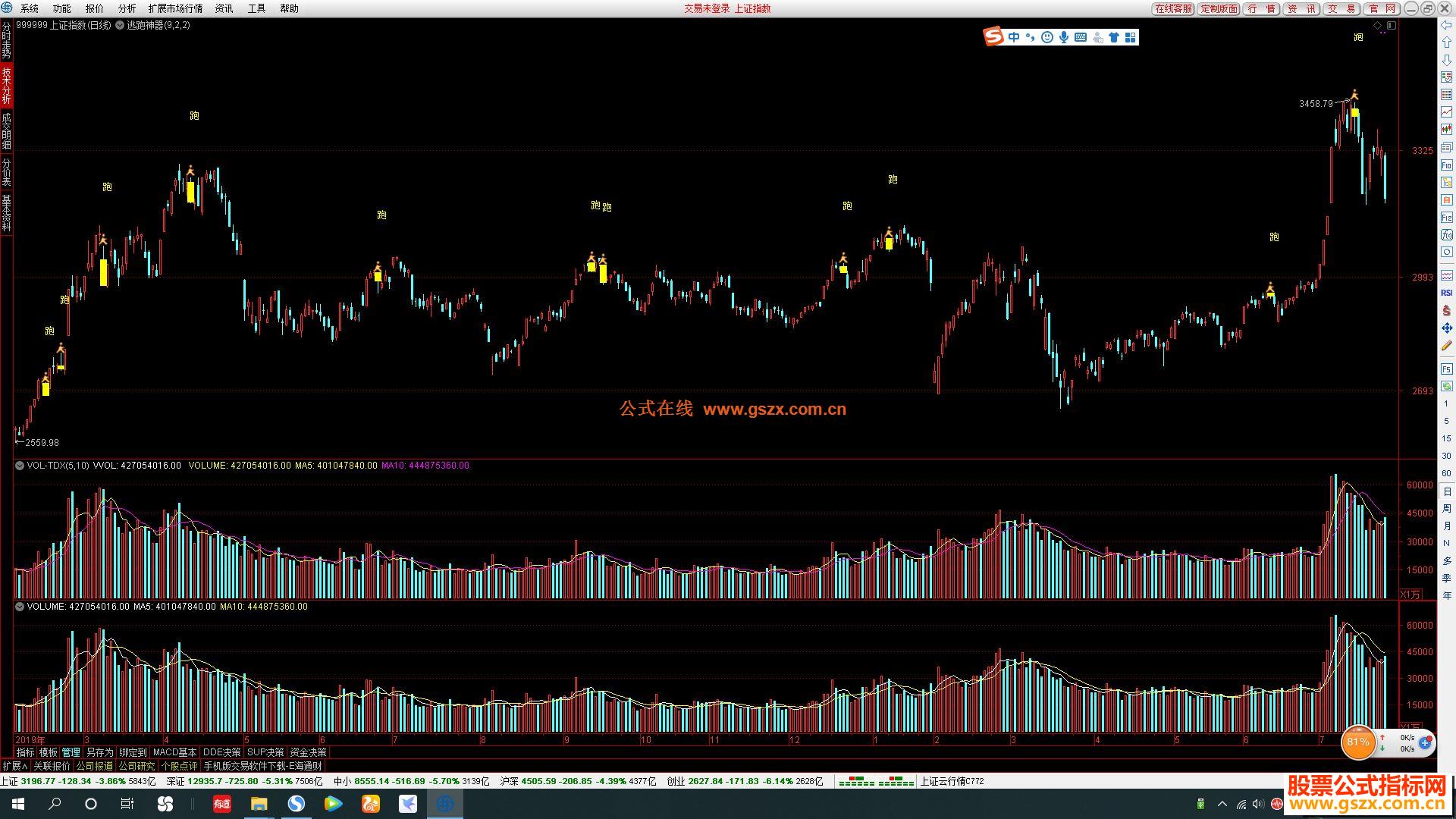Click the F12 icon in right toolbar
This screenshot has height=819, width=1456.
pos(1446,218)
